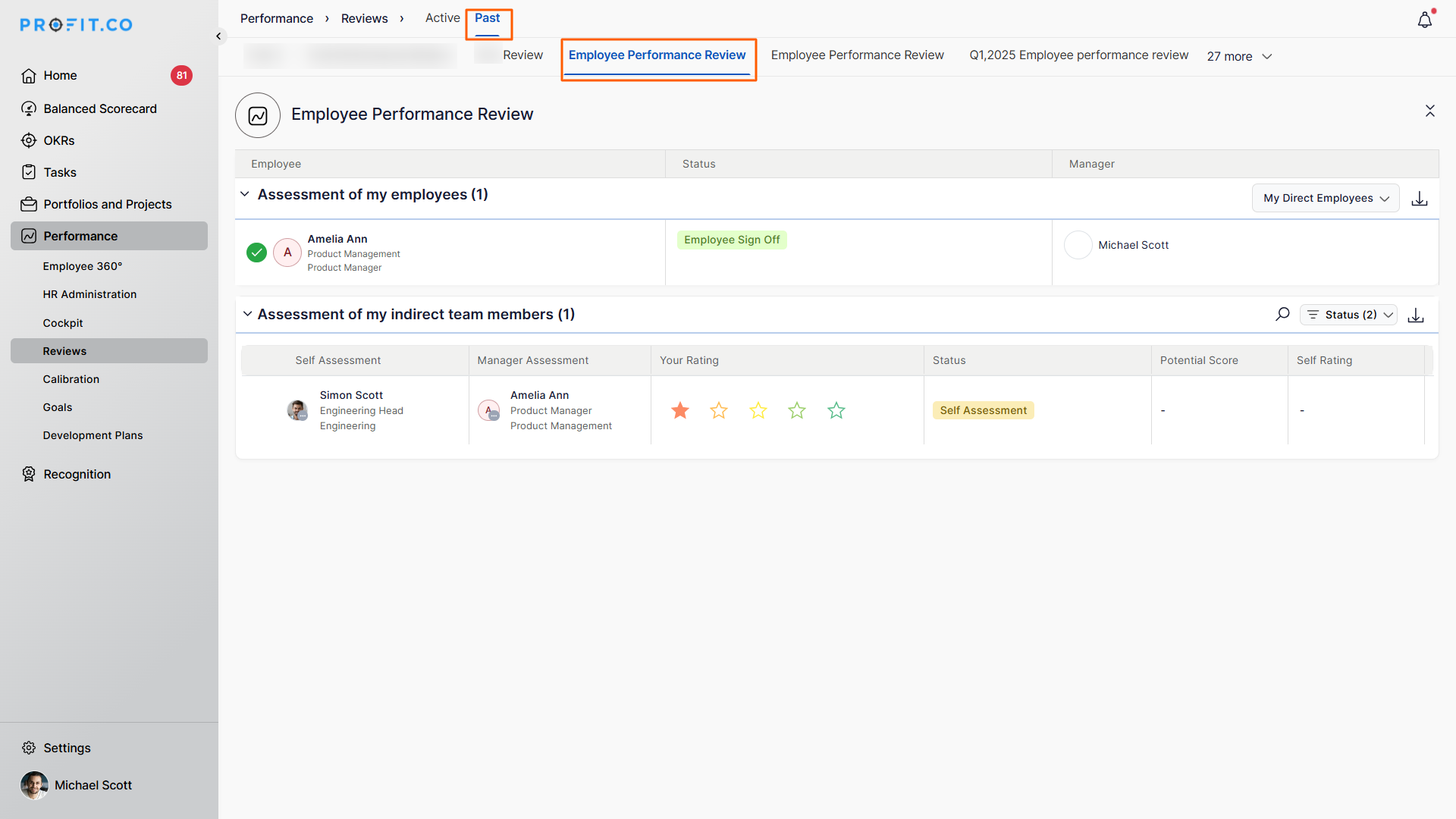The image size is (1456, 819).
Task: Open the My Direct Employees dropdown
Action: pyautogui.click(x=1325, y=198)
